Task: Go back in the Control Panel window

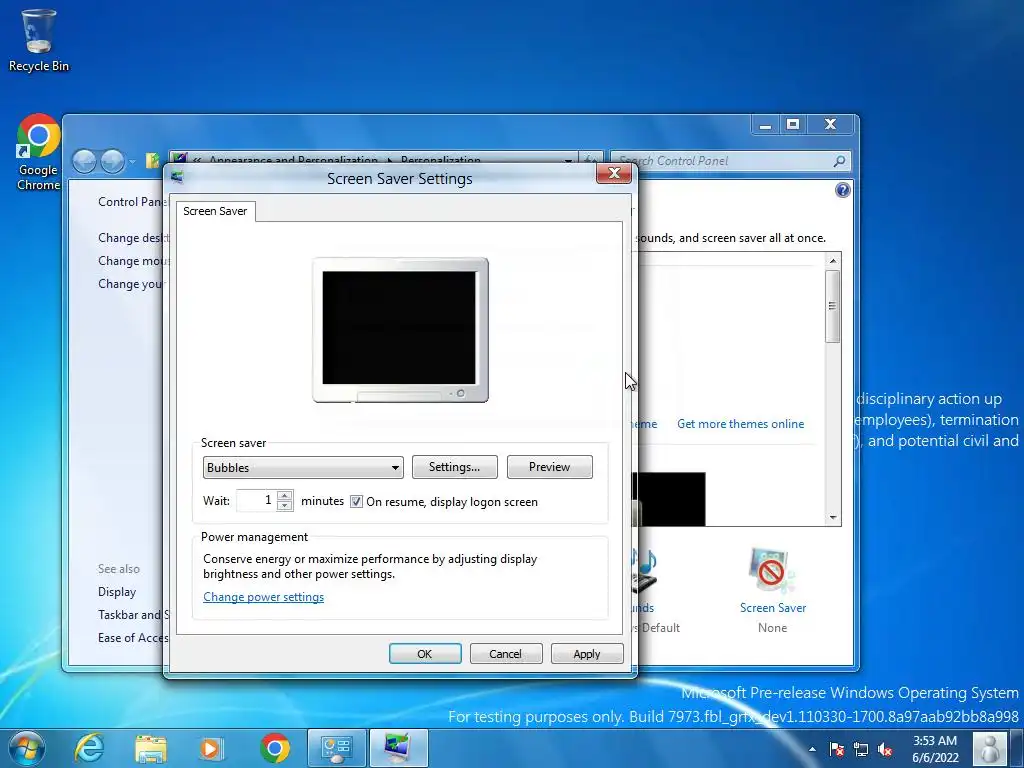Action: pos(84,161)
